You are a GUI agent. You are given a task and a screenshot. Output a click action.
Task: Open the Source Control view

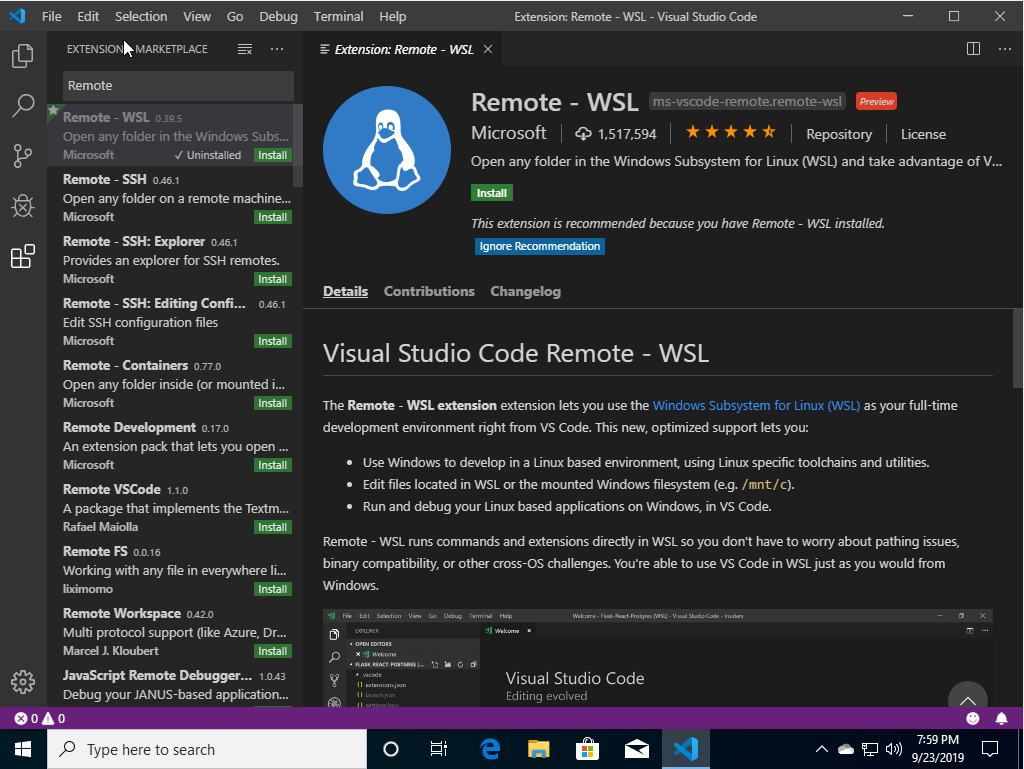click(x=22, y=156)
